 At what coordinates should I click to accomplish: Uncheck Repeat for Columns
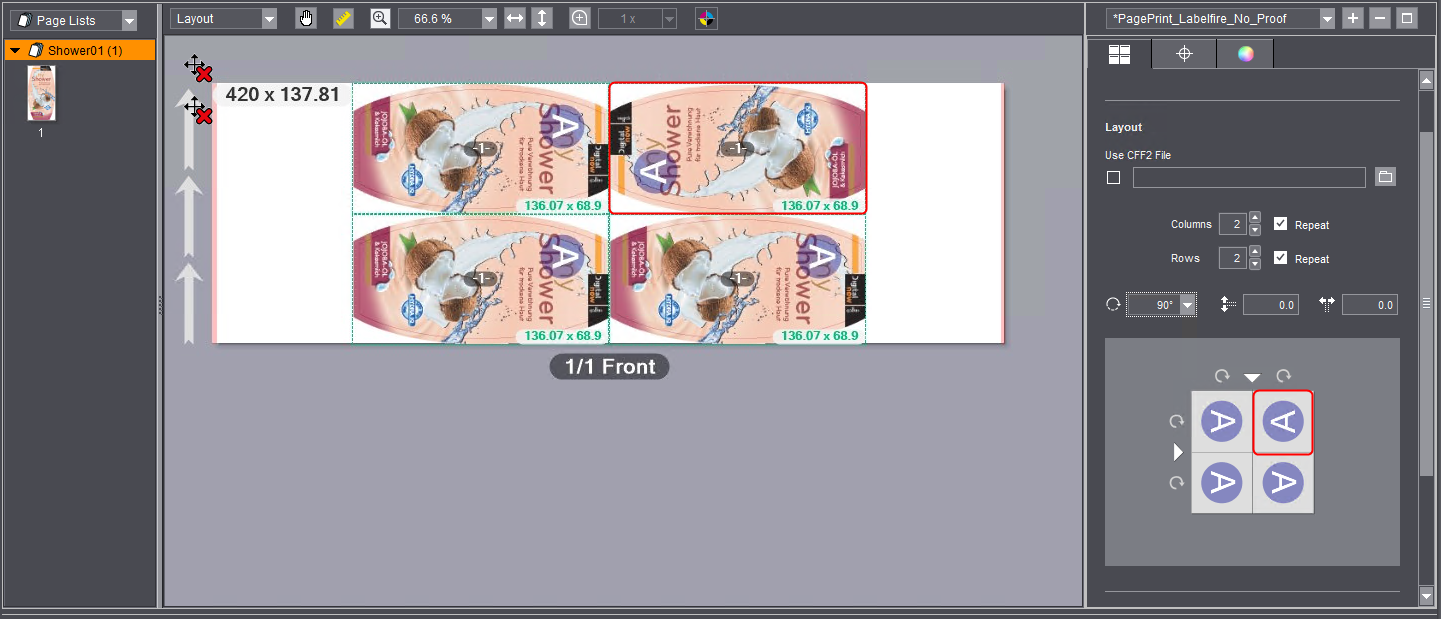click(1281, 224)
